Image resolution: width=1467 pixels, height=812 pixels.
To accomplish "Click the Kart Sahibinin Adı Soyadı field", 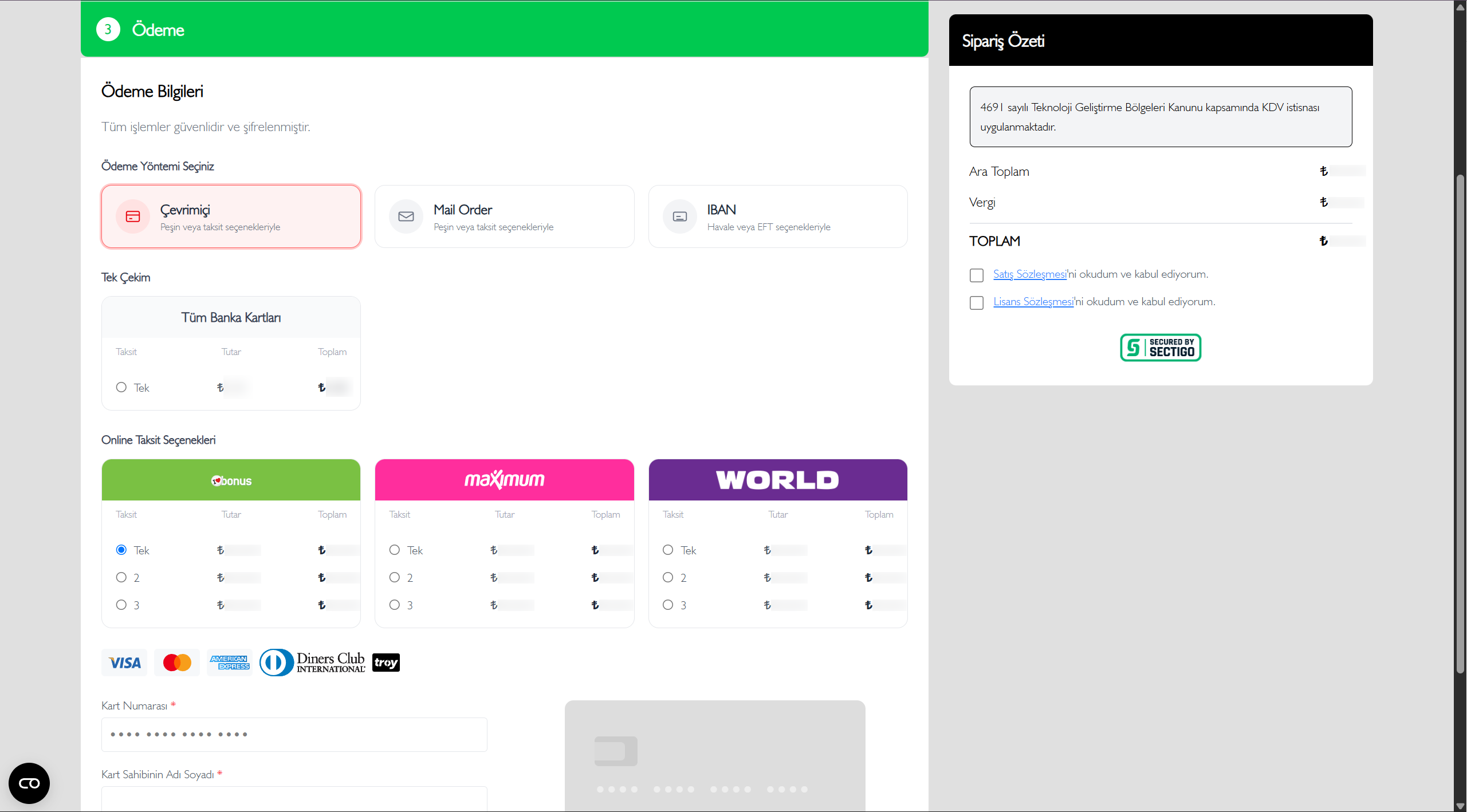I will pyautogui.click(x=294, y=799).
